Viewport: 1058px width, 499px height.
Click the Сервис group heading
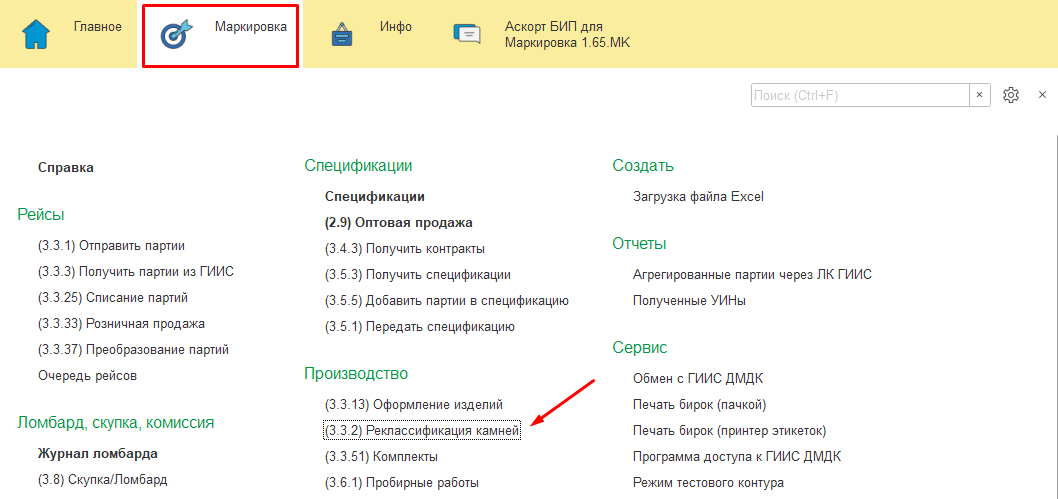click(640, 348)
